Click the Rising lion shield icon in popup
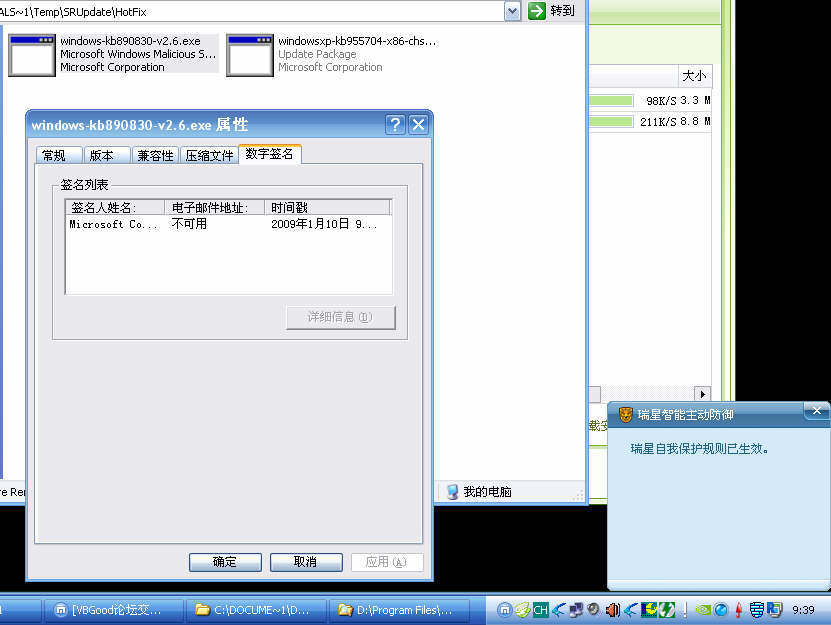 (625, 415)
